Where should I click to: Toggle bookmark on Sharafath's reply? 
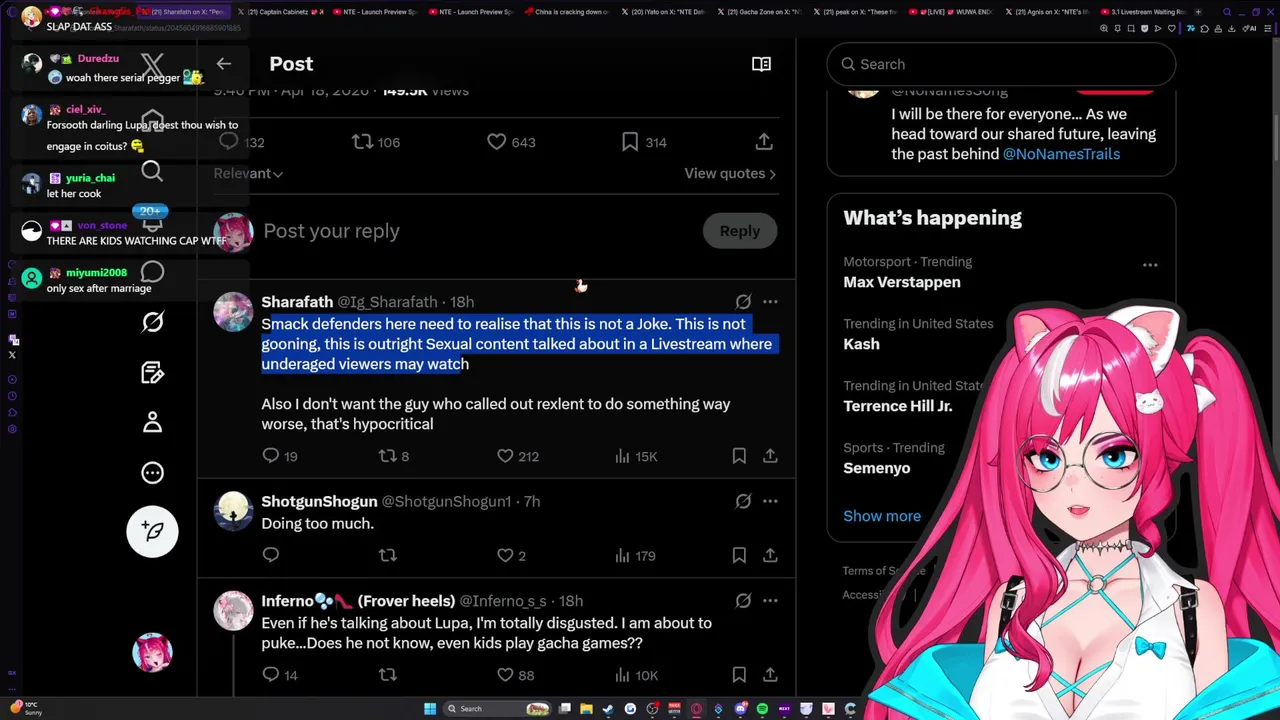tap(739, 456)
